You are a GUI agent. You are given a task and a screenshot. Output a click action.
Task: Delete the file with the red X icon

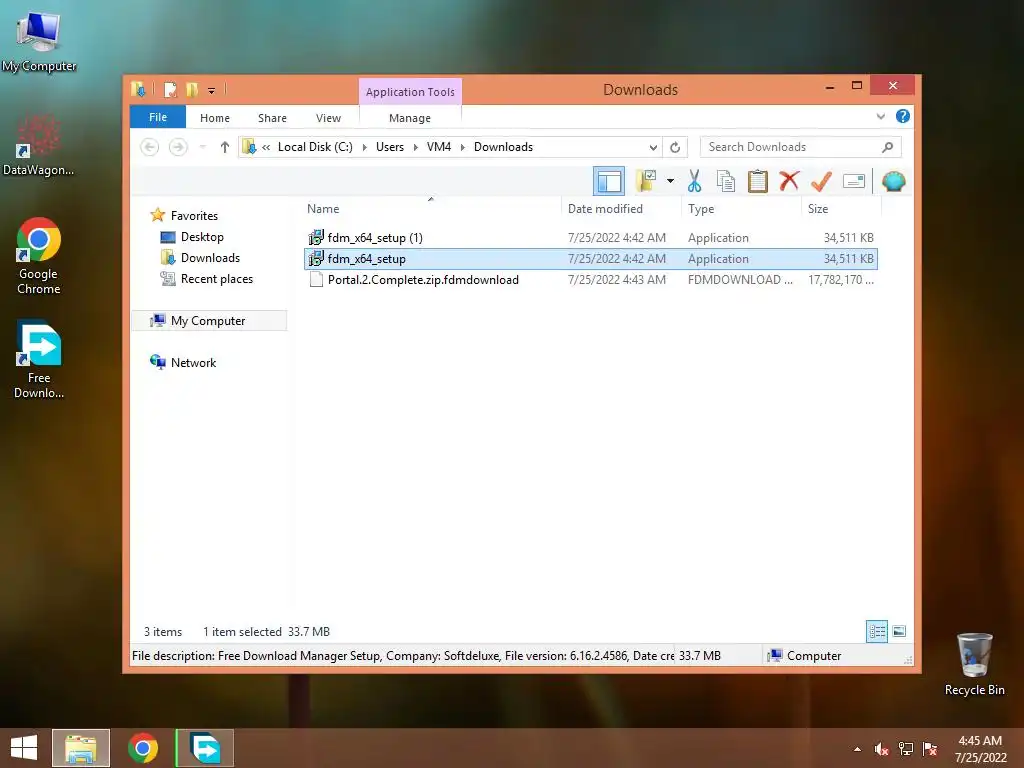pos(789,181)
